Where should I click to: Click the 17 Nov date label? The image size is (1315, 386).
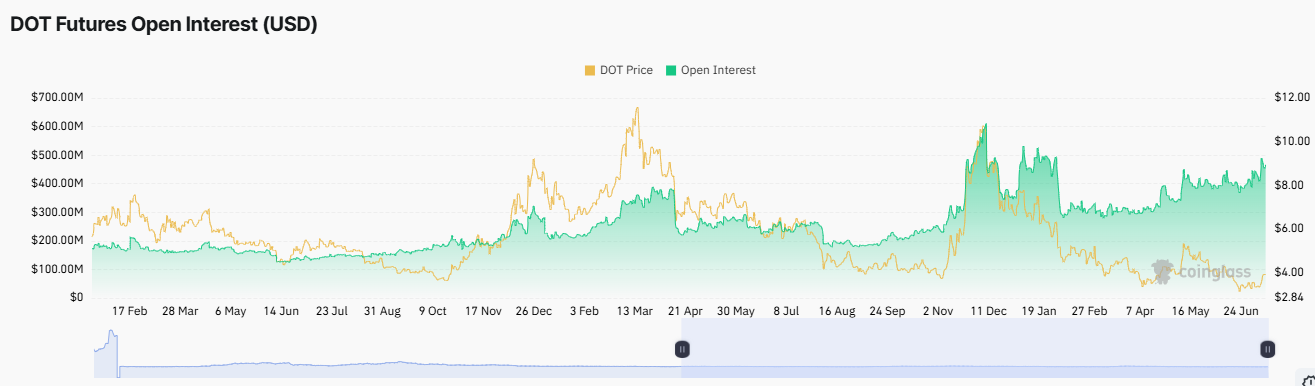pyautogui.click(x=483, y=312)
